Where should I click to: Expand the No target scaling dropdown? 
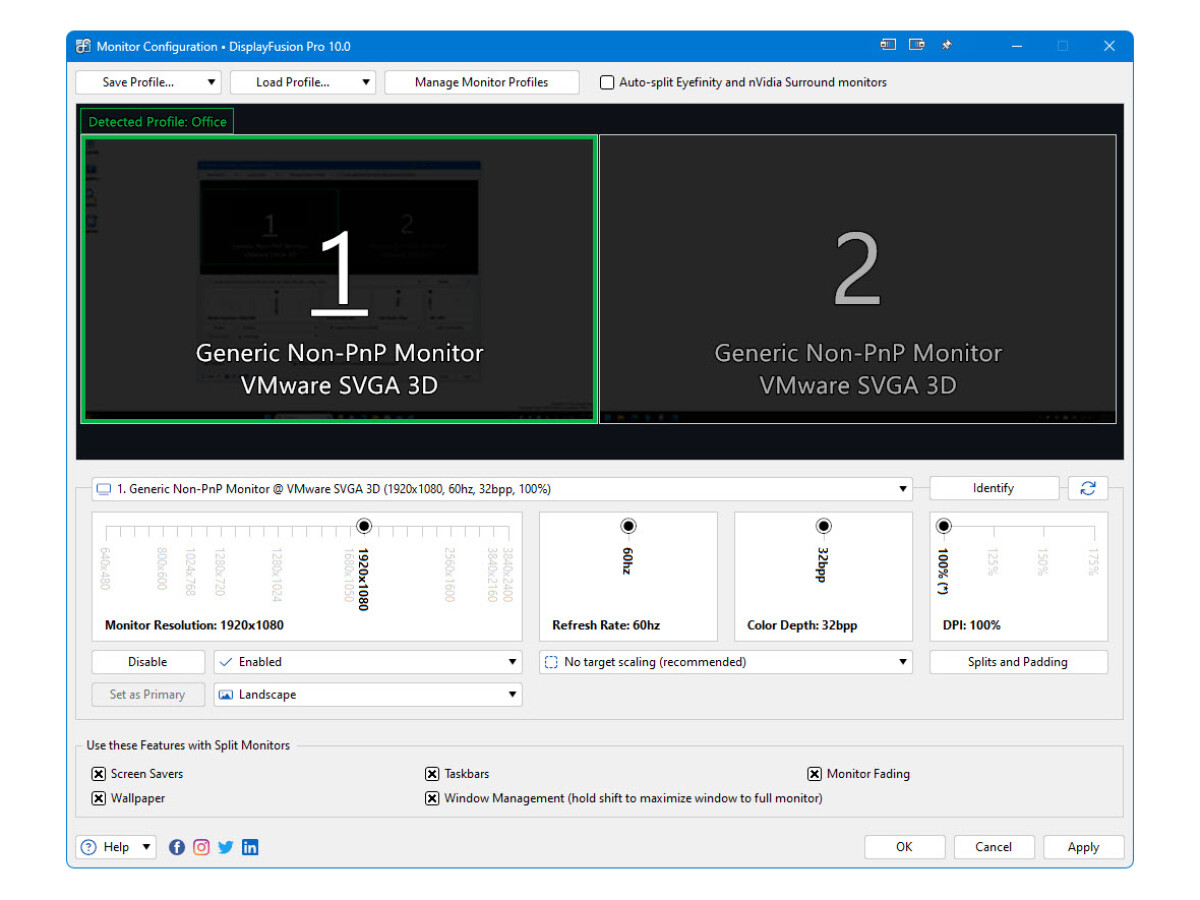(x=726, y=662)
